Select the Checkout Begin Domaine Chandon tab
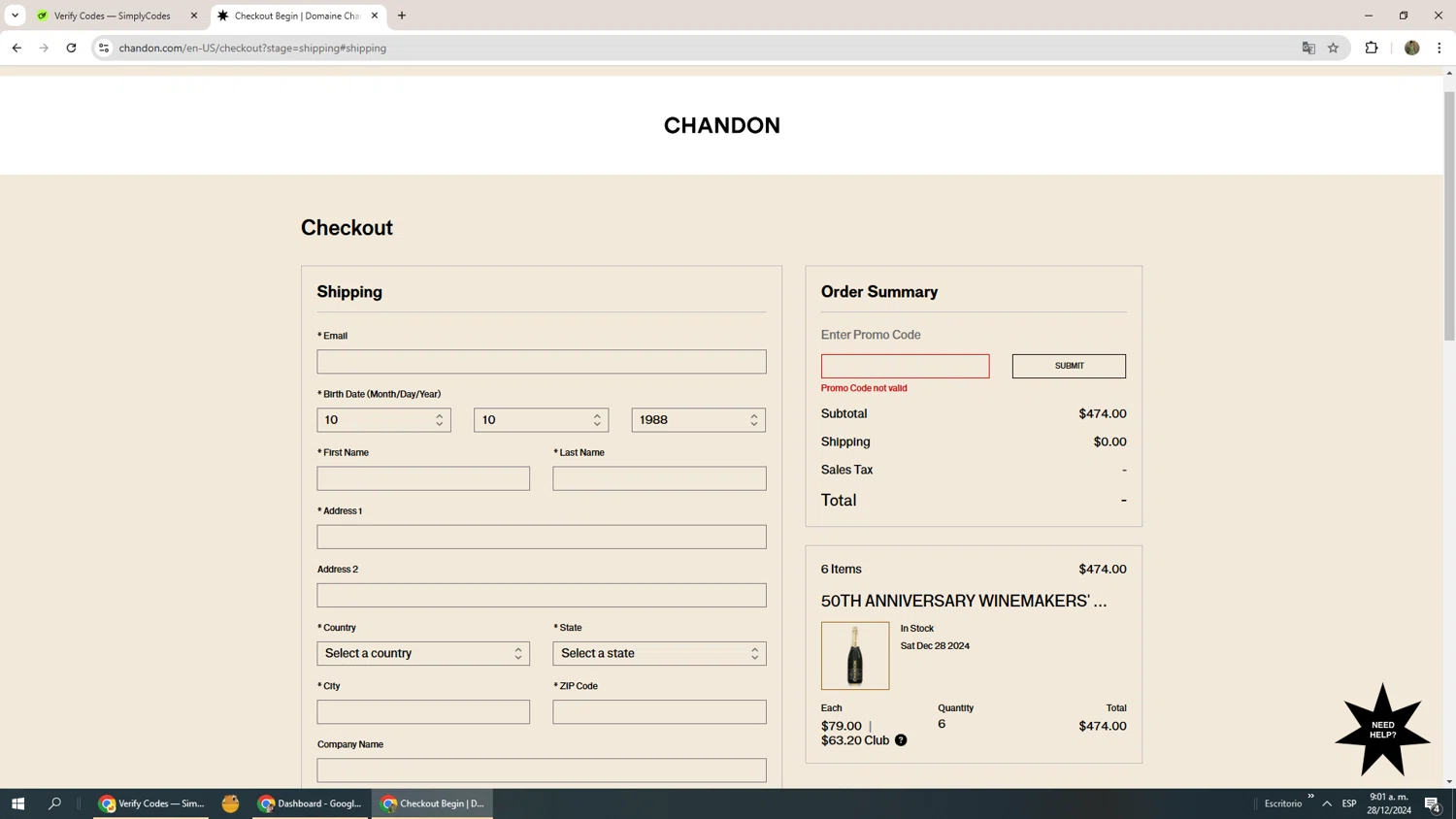The width and height of the screenshot is (1456, 819). (296, 16)
